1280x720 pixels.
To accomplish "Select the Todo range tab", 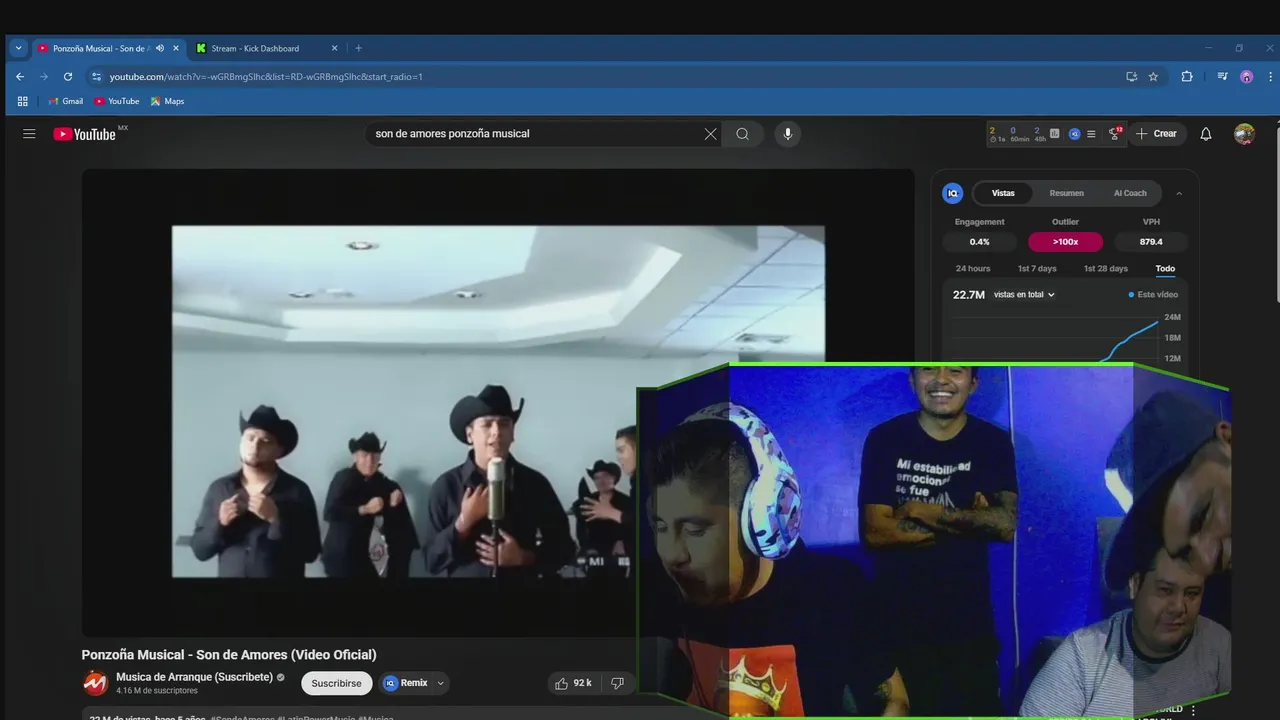I will 1165,268.
